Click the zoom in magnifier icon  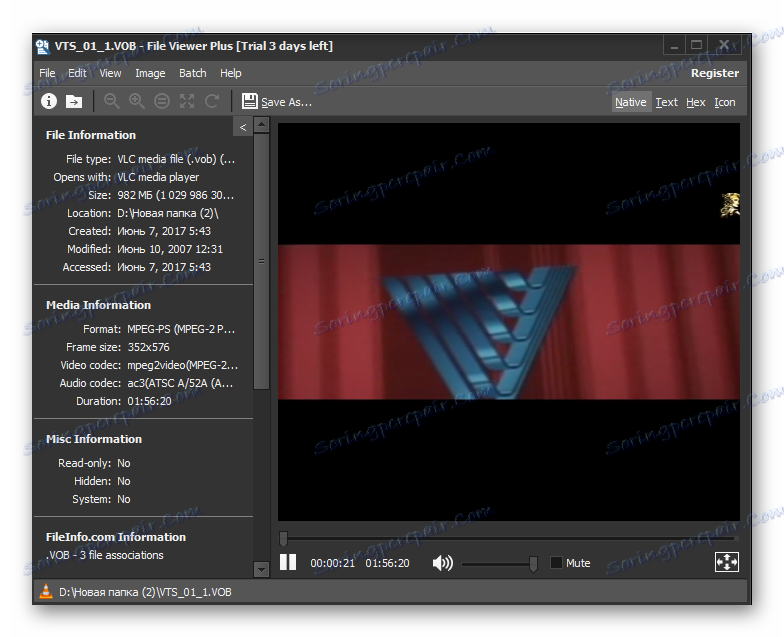click(136, 102)
